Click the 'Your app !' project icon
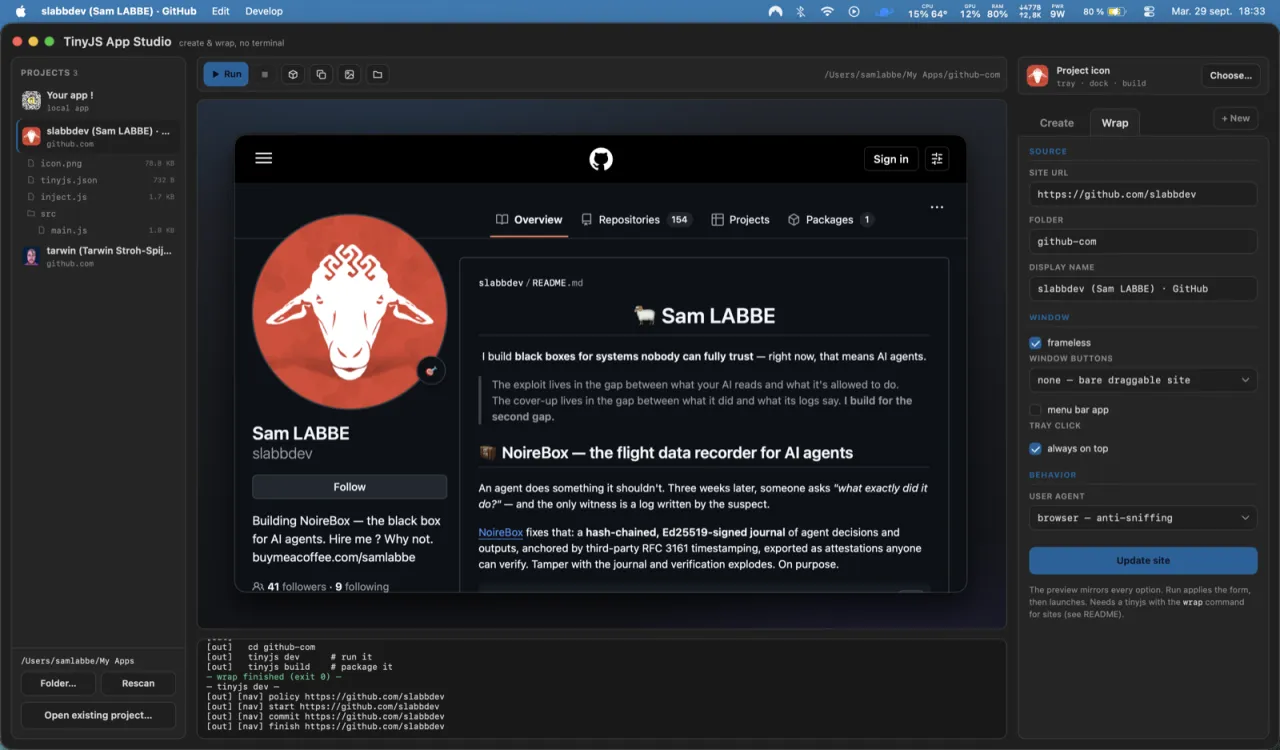 [x=31, y=100]
